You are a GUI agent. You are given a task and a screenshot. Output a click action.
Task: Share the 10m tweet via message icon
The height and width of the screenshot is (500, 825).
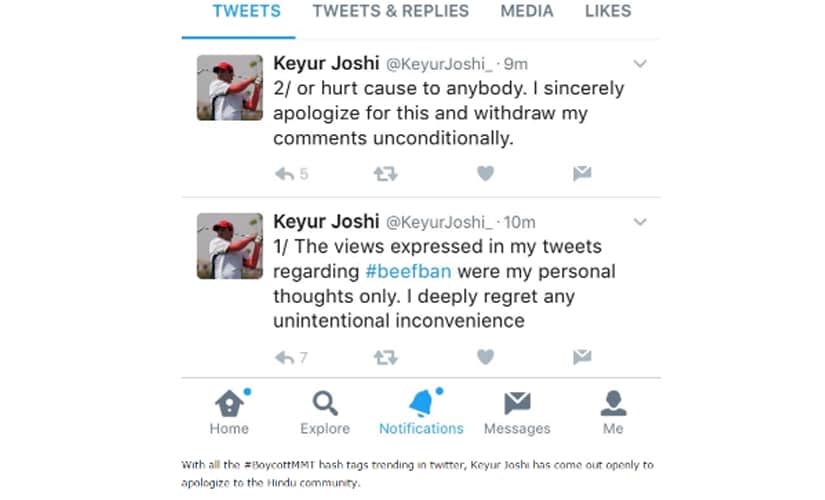click(x=582, y=357)
